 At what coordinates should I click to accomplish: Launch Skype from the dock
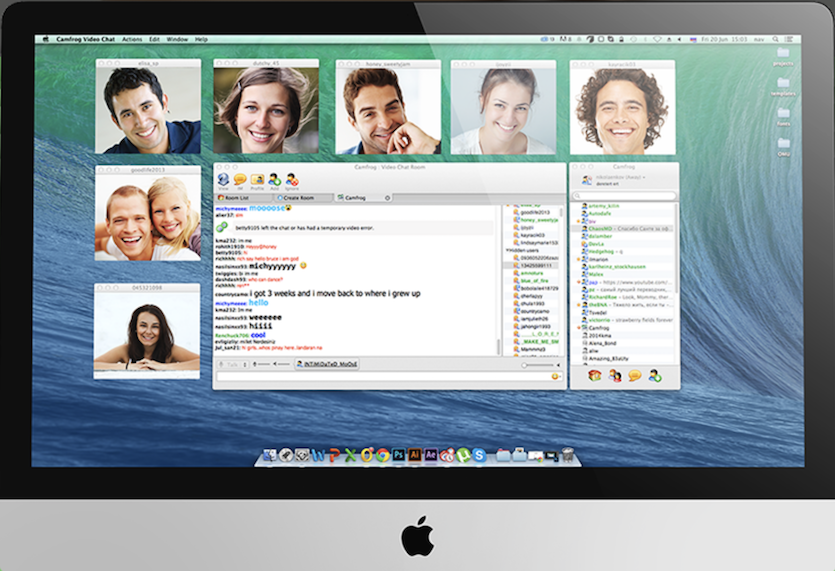pos(479,455)
